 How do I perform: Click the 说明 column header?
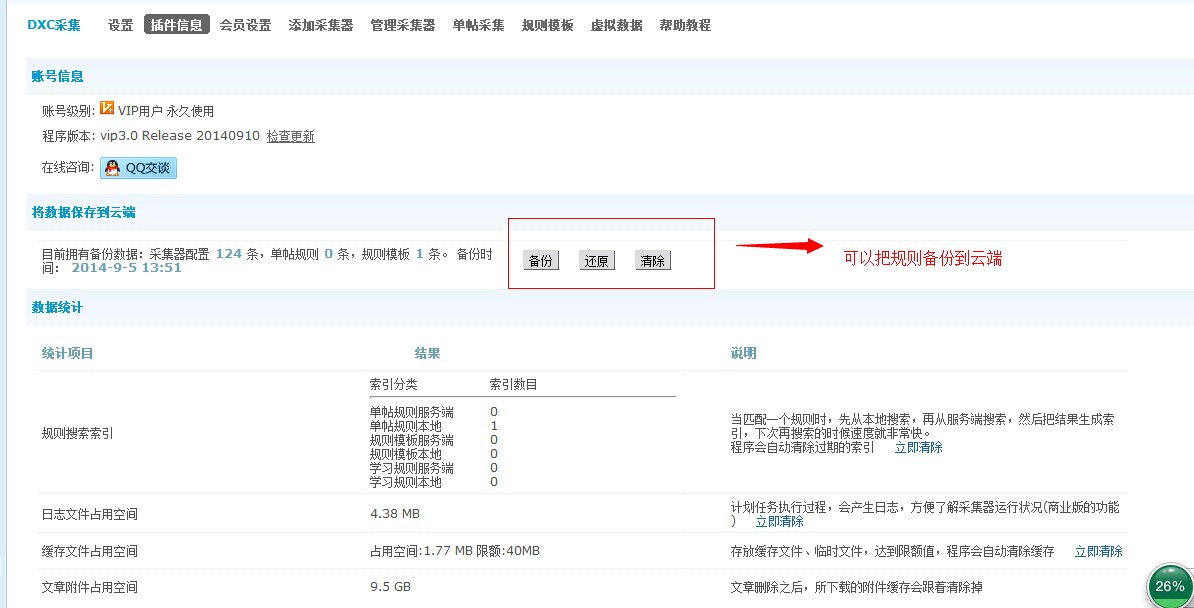(x=743, y=354)
